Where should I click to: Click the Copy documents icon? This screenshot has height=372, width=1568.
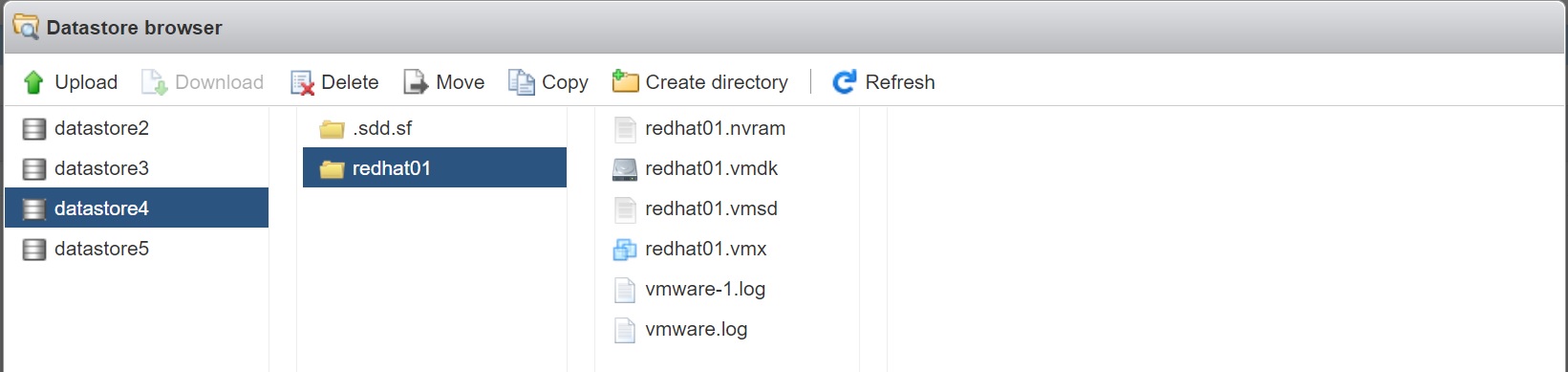[x=522, y=82]
